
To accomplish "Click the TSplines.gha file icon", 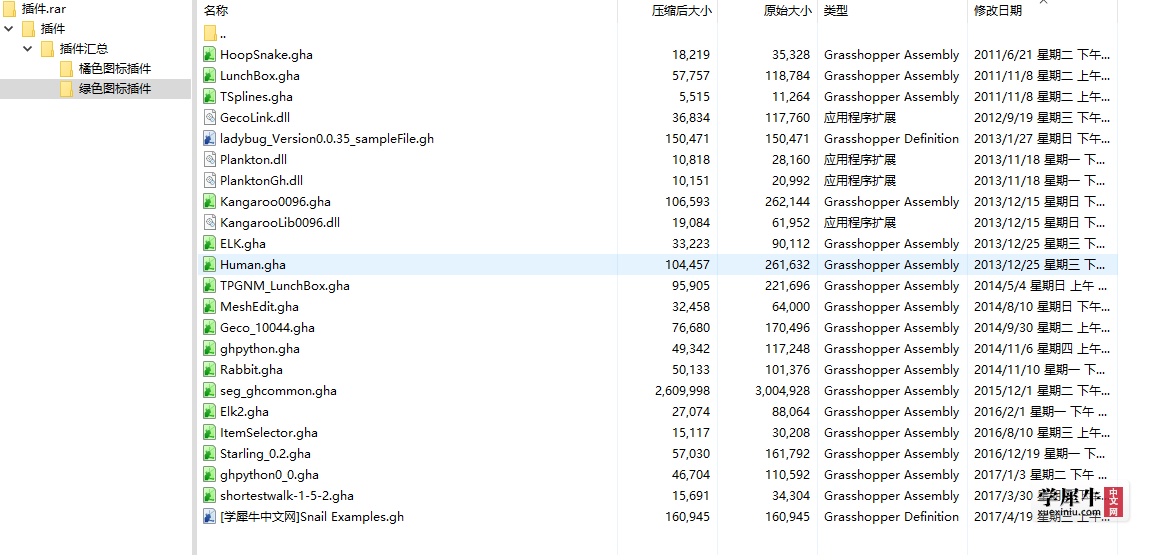I will [x=210, y=96].
